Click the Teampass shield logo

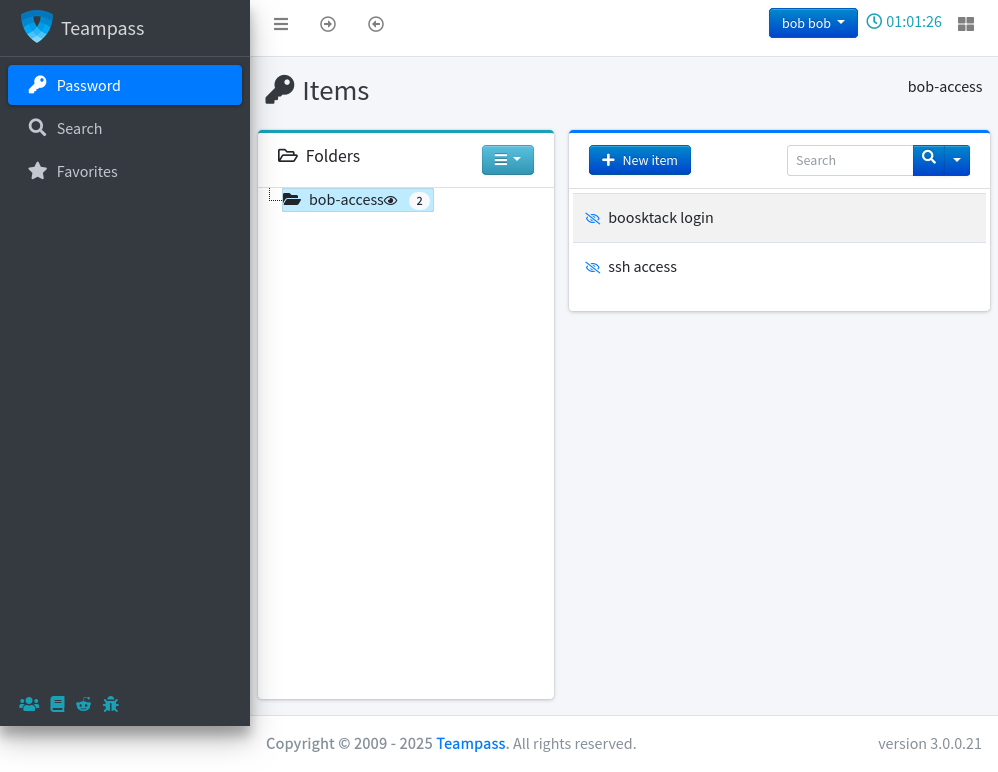[x=37, y=27]
